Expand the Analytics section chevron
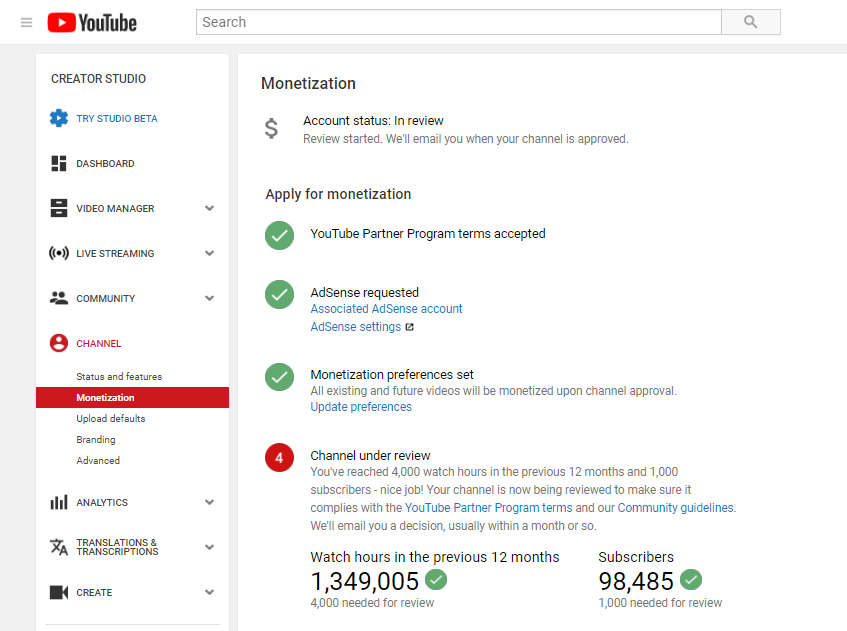 [x=210, y=502]
